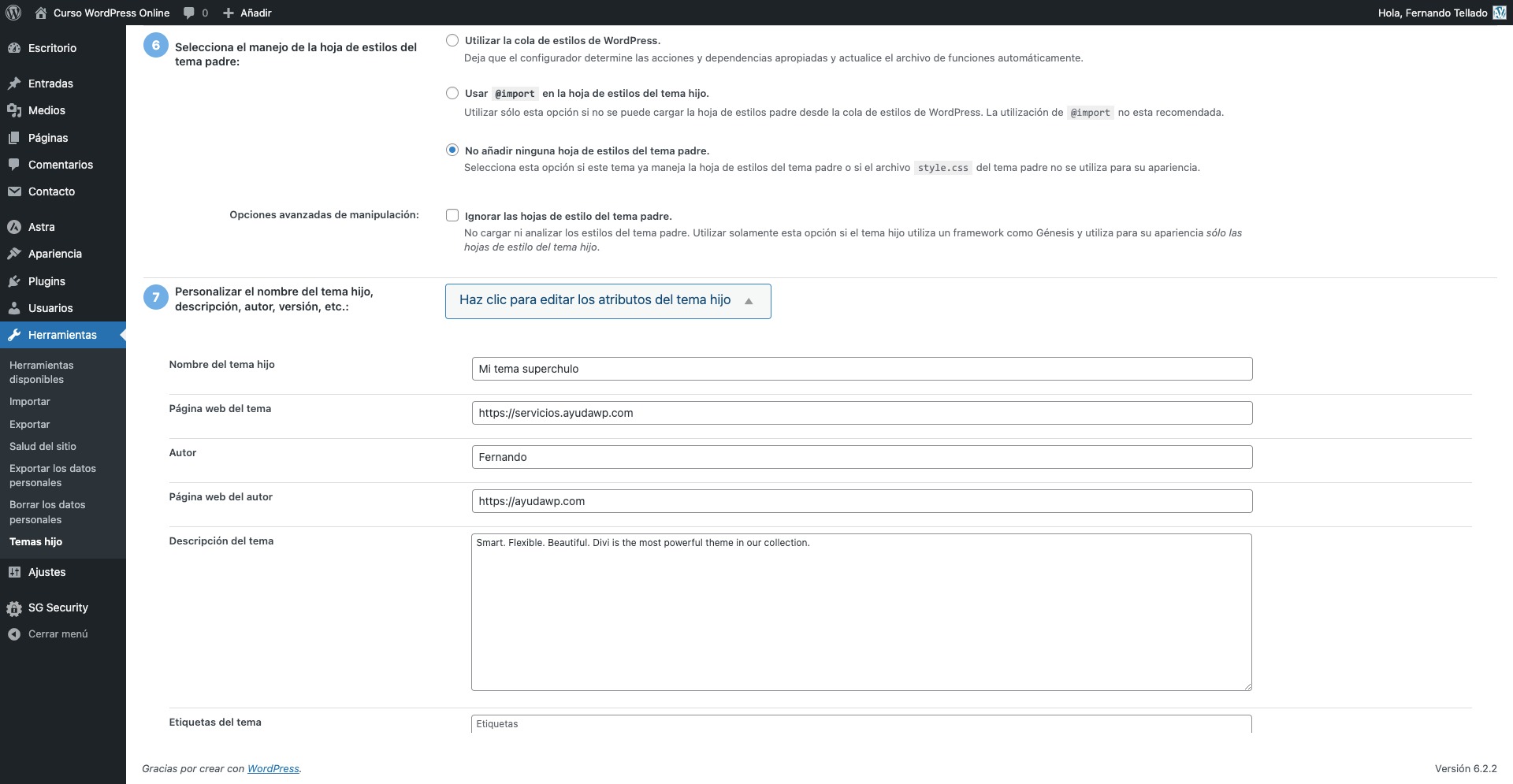Screen dimensions: 1513x784
Task: Click the Plugins plug icon
Action: pos(14,281)
